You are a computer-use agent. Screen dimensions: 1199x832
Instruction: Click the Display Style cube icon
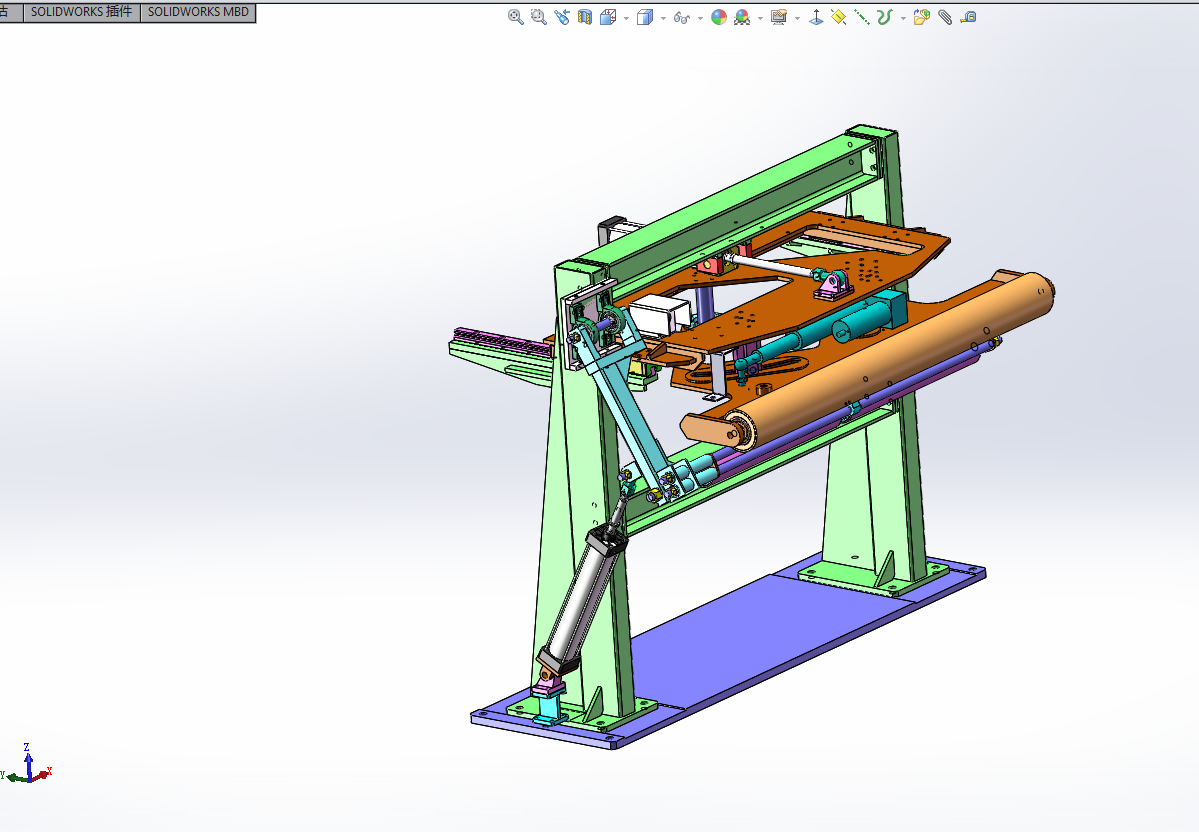(x=644, y=17)
